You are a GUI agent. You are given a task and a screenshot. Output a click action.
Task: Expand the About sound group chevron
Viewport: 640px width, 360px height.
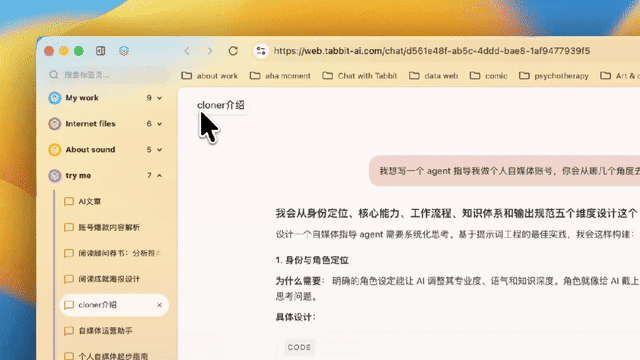click(160, 150)
